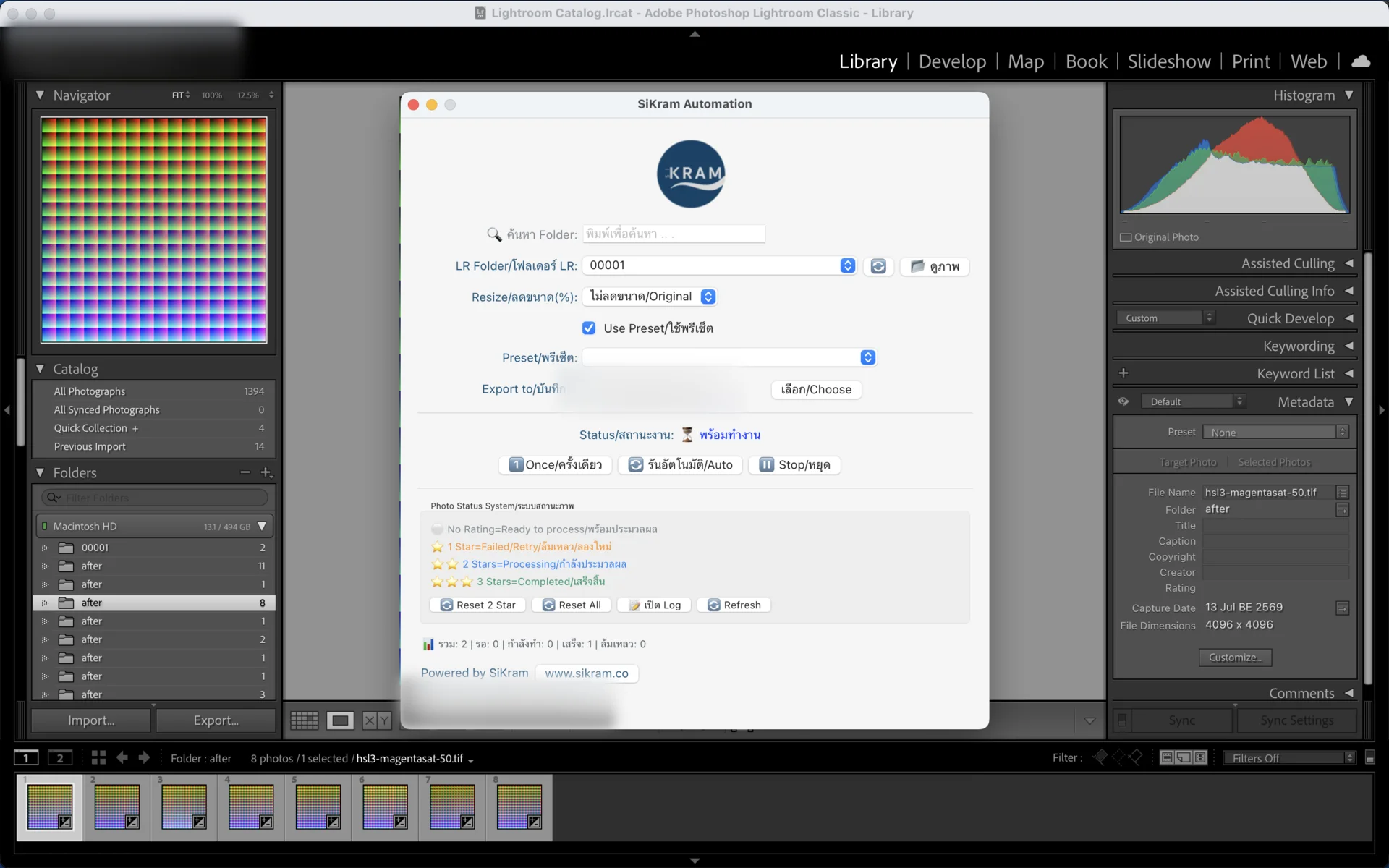Screen dimensions: 1389x868
Task: Click the เลือก/Choose export folder button
Action: (x=816, y=389)
